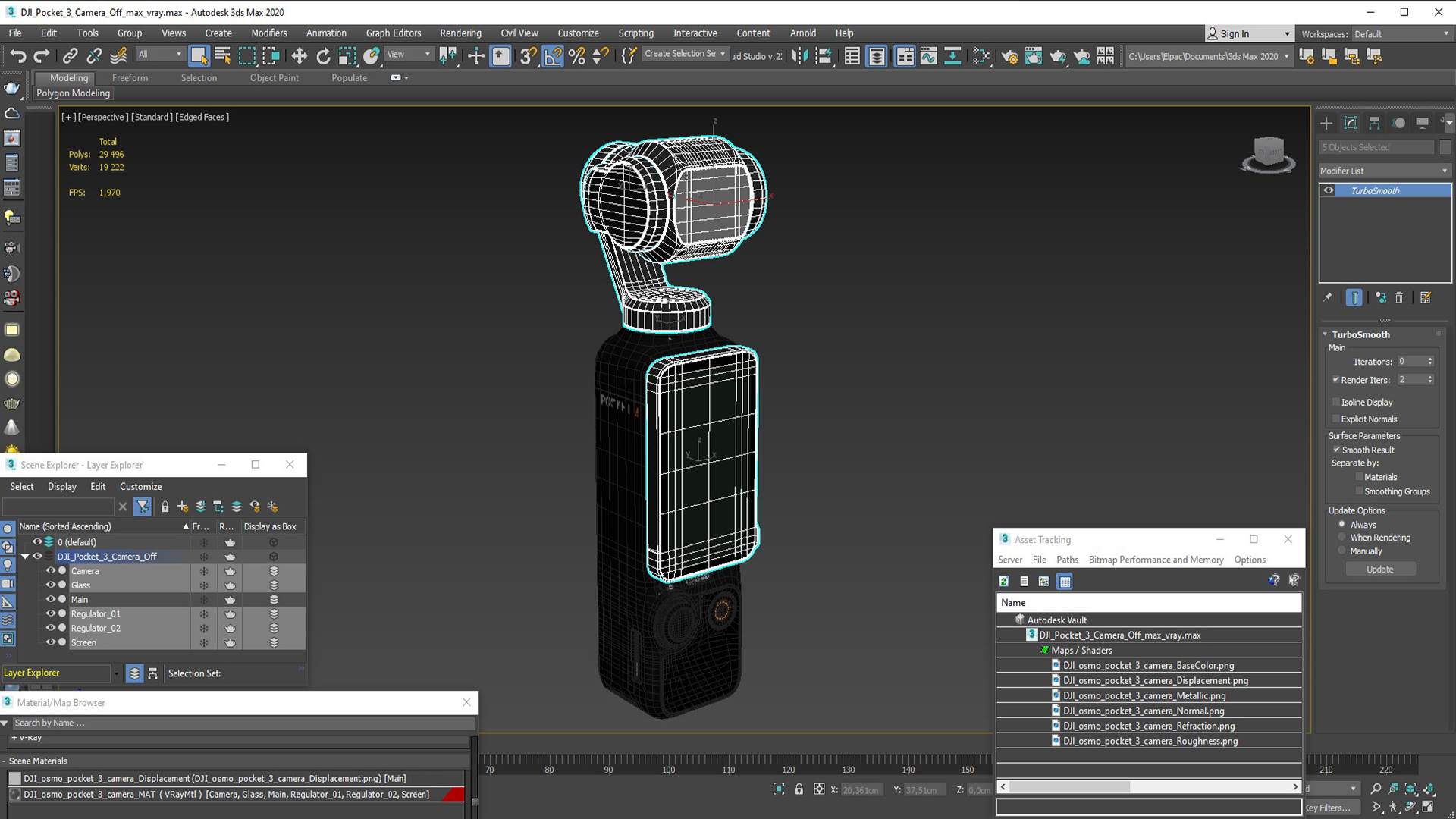Open the Modifiers menu in menu bar
The image size is (1456, 819).
coord(268,33)
